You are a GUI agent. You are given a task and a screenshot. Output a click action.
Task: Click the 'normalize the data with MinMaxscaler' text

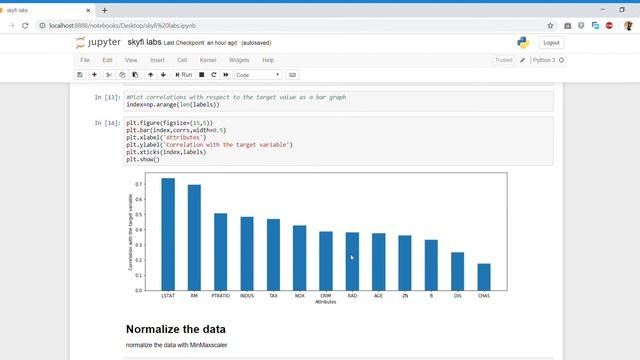pyautogui.click(x=176, y=345)
